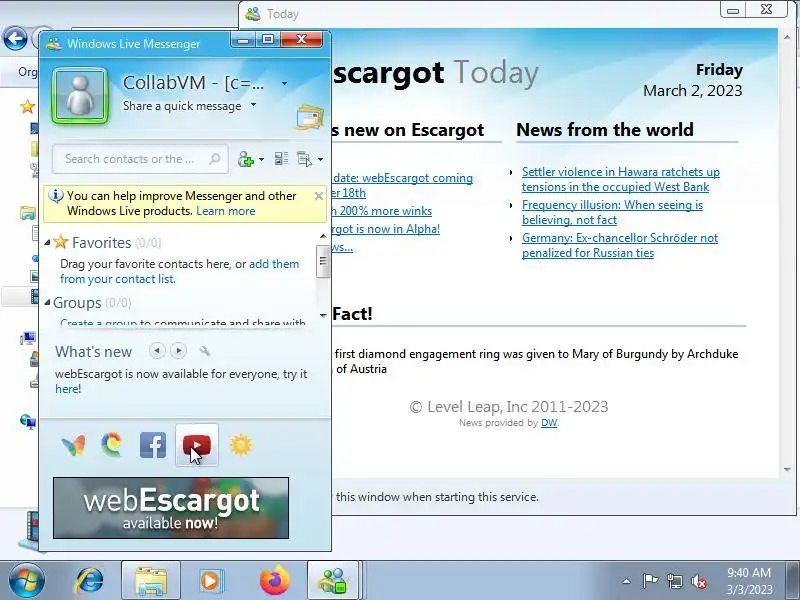Click the add them from your contact list link
This screenshot has width=800, height=600.
click(180, 271)
